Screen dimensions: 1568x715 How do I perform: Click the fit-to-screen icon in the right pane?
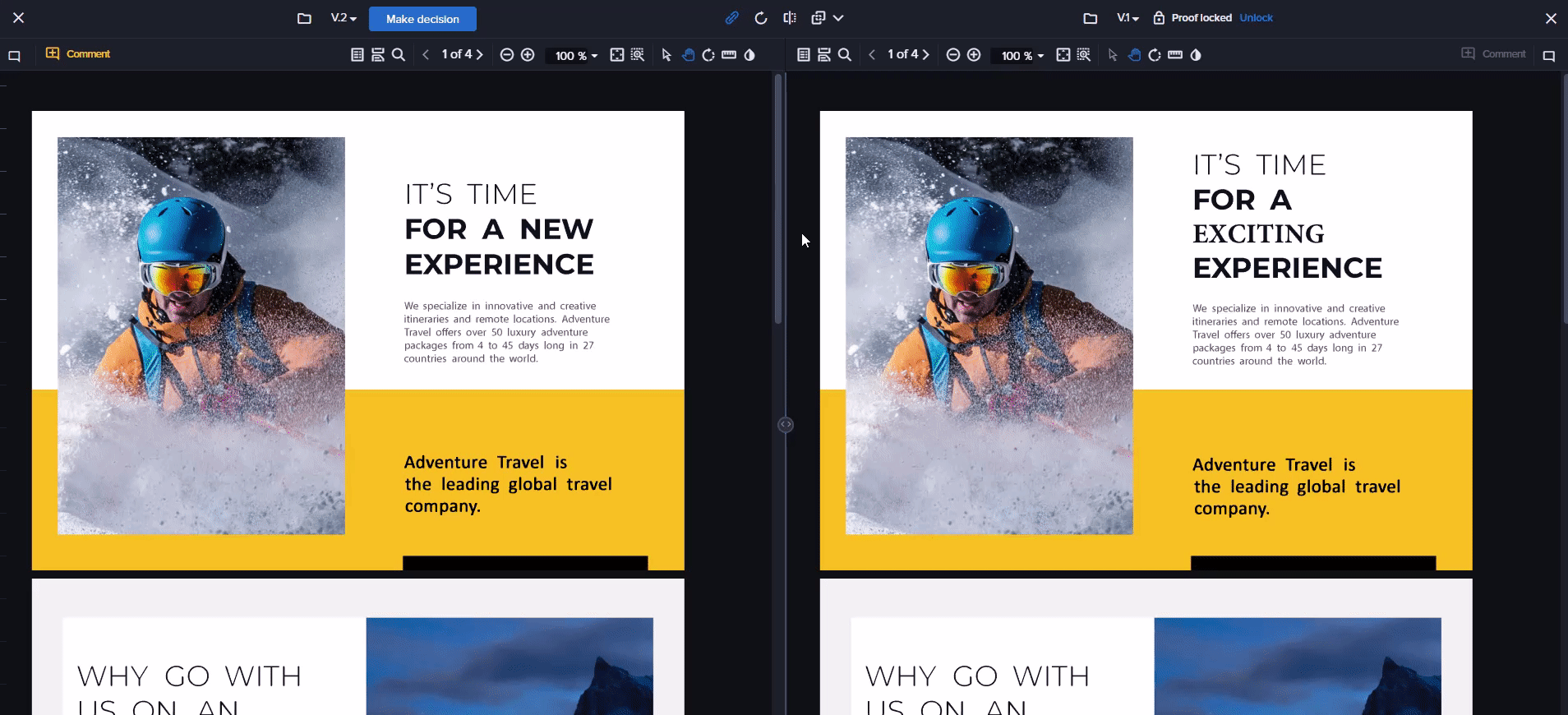pos(1063,55)
